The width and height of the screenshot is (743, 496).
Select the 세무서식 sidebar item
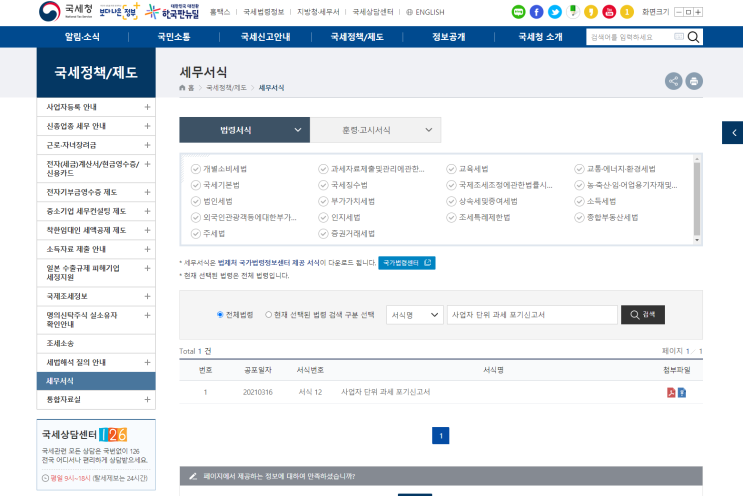tap(96, 381)
